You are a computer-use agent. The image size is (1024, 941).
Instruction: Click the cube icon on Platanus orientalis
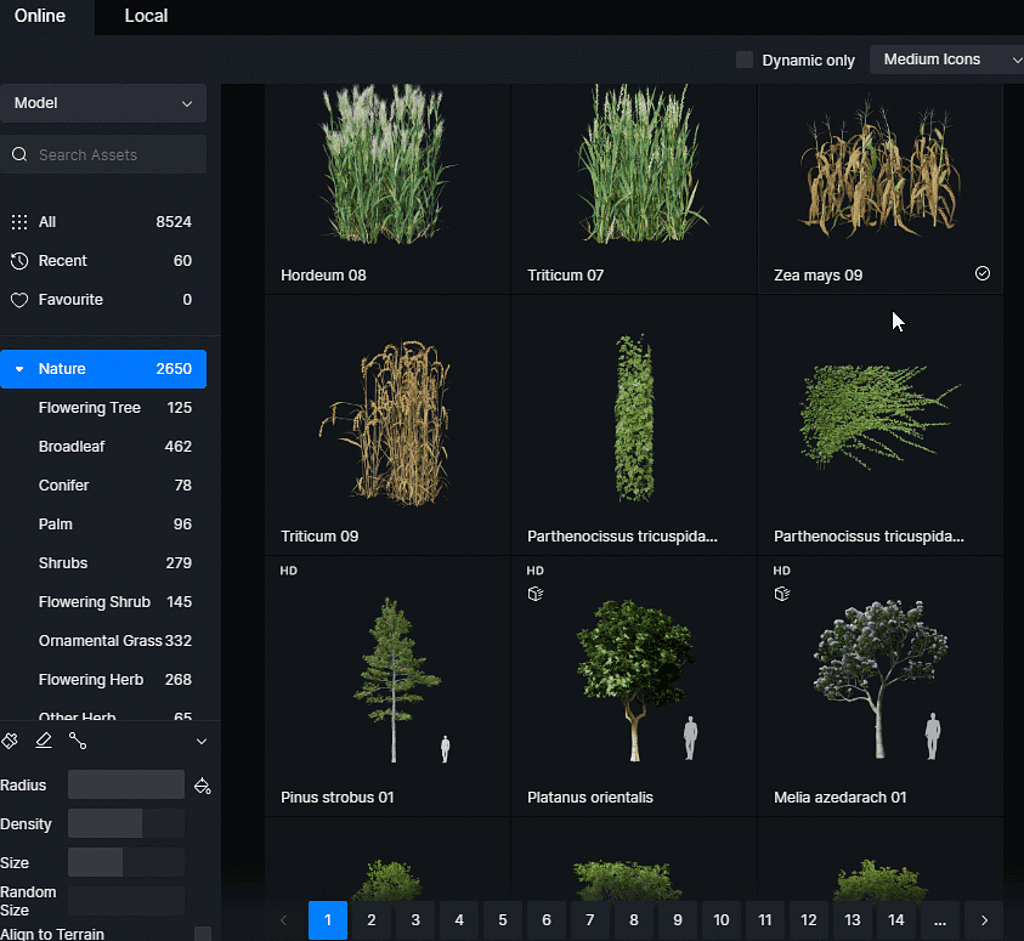coord(536,594)
